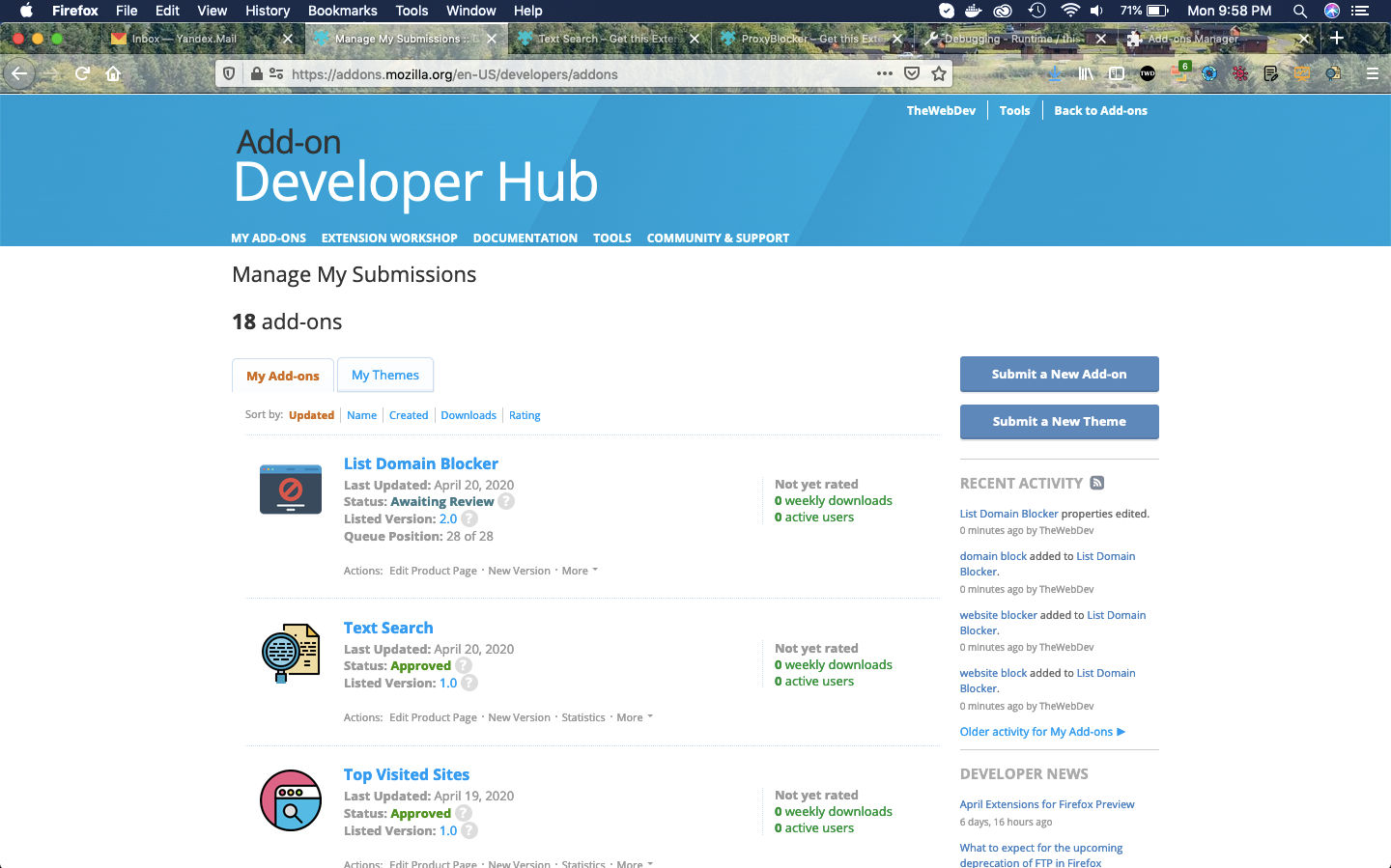The height and width of the screenshot is (868, 1391).
Task: Open the Text Search extension toolbar icon
Action: 1333,73
